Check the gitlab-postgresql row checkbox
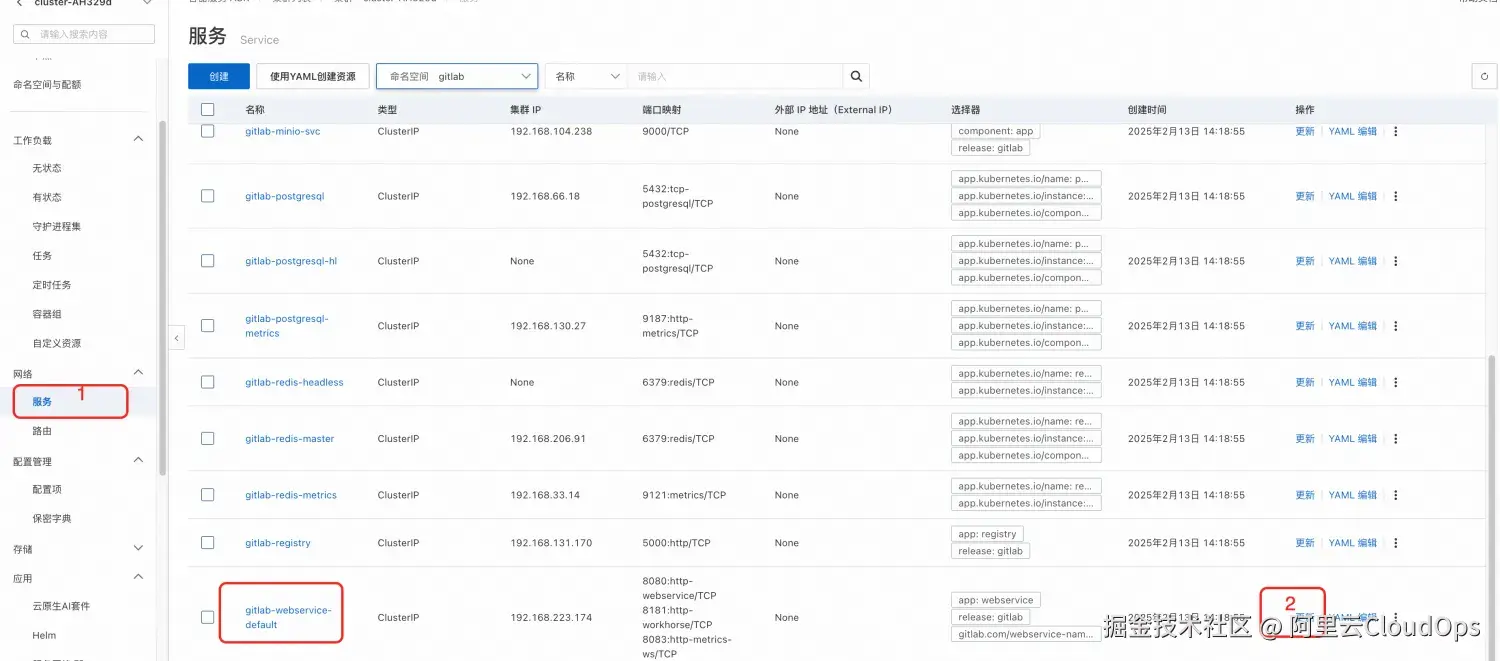The width and height of the screenshot is (1500, 661). point(208,196)
